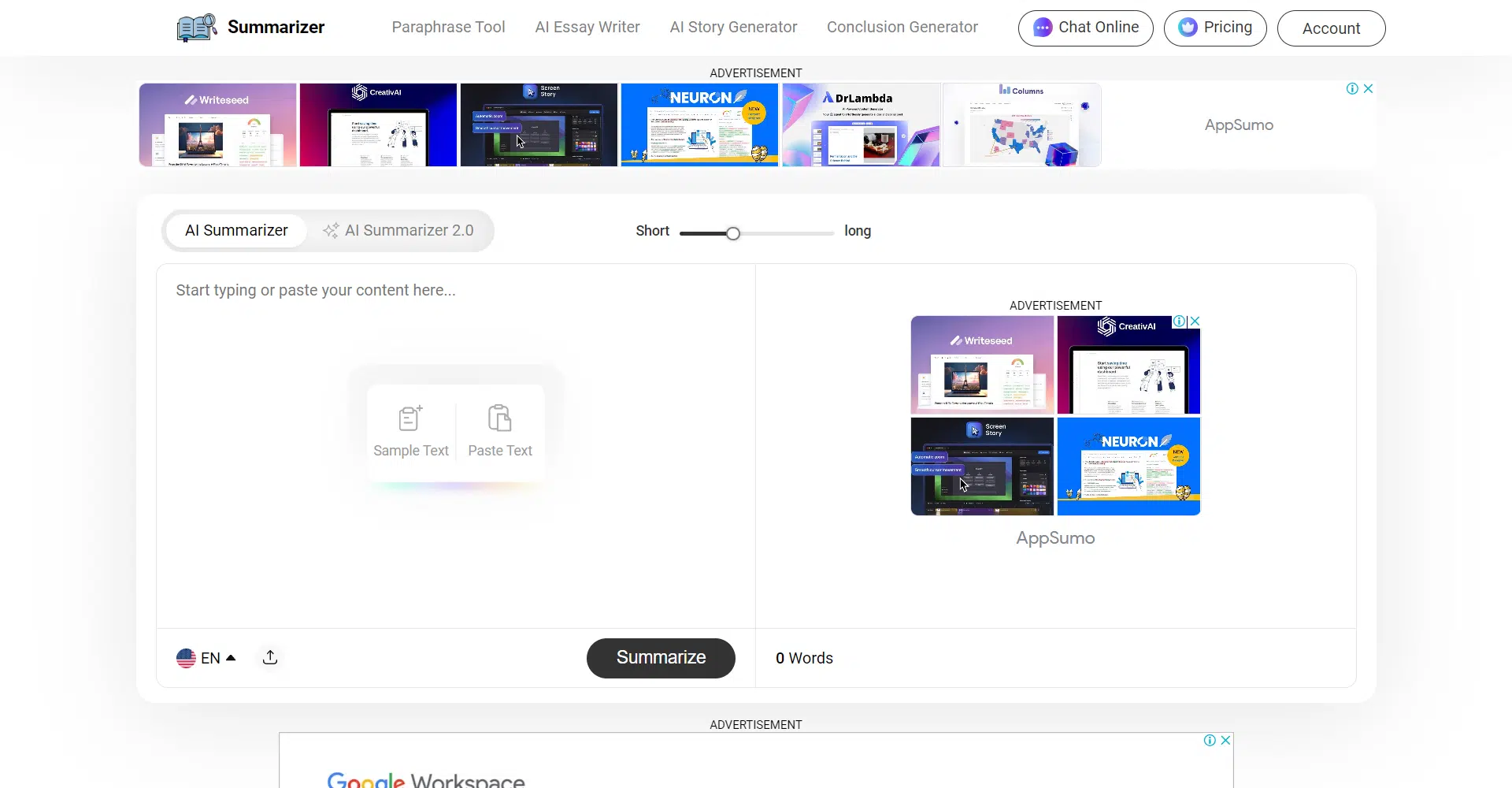The width and height of the screenshot is (1512, 788).
Task: Open the Paraphrase Tool page
Action: point(448,27)
